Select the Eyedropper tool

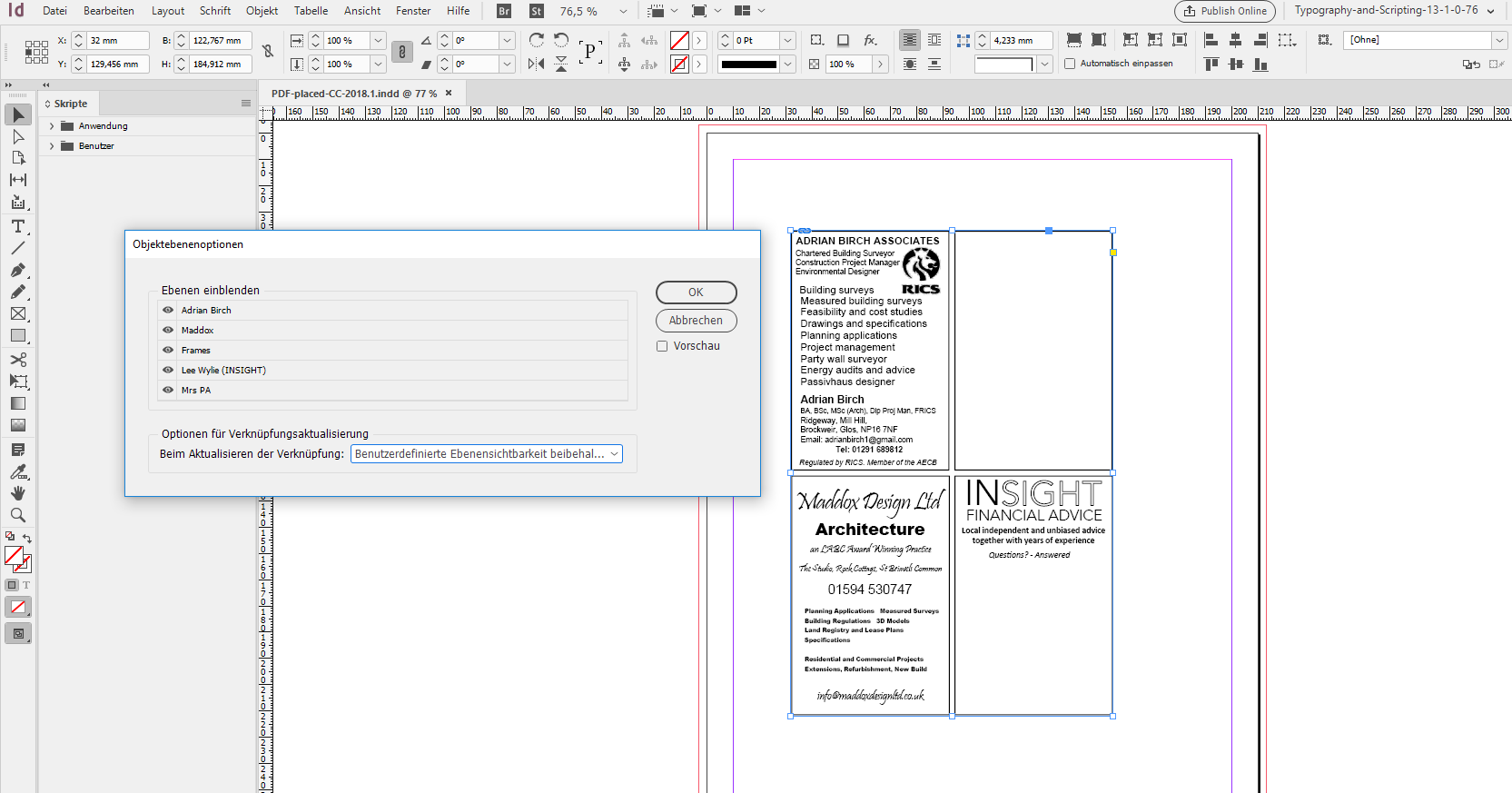(x=18, y=471)
